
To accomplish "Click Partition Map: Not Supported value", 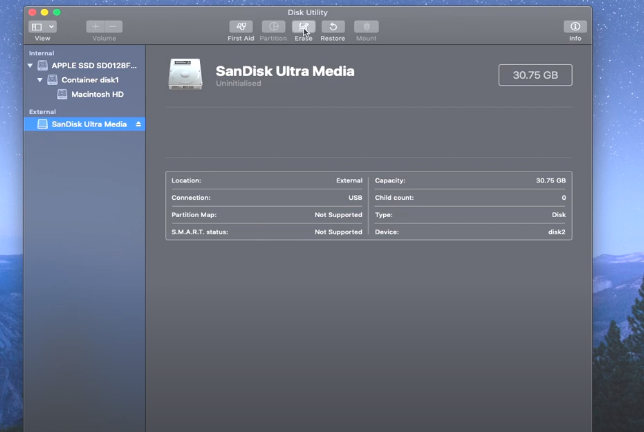I will (338, 215).
